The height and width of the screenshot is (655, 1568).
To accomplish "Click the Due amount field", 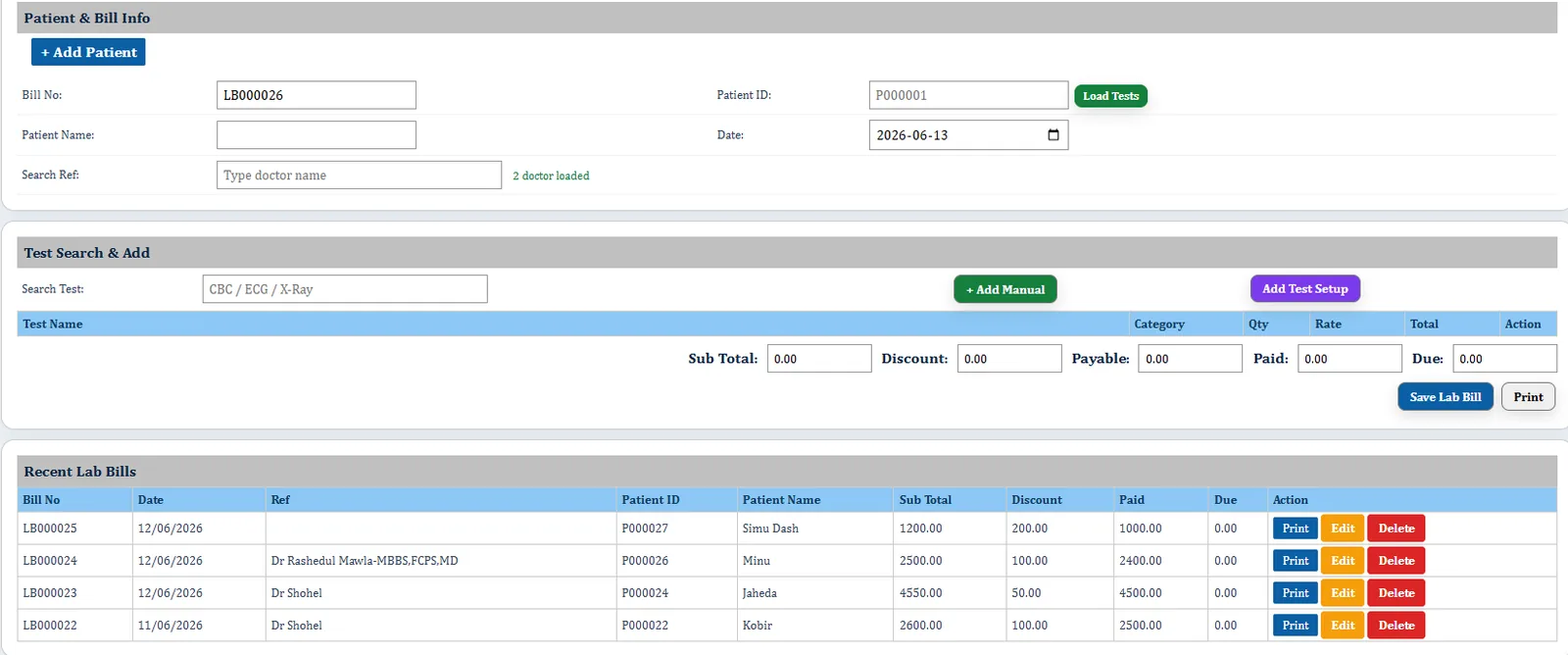I will [x=1504, y=359].
